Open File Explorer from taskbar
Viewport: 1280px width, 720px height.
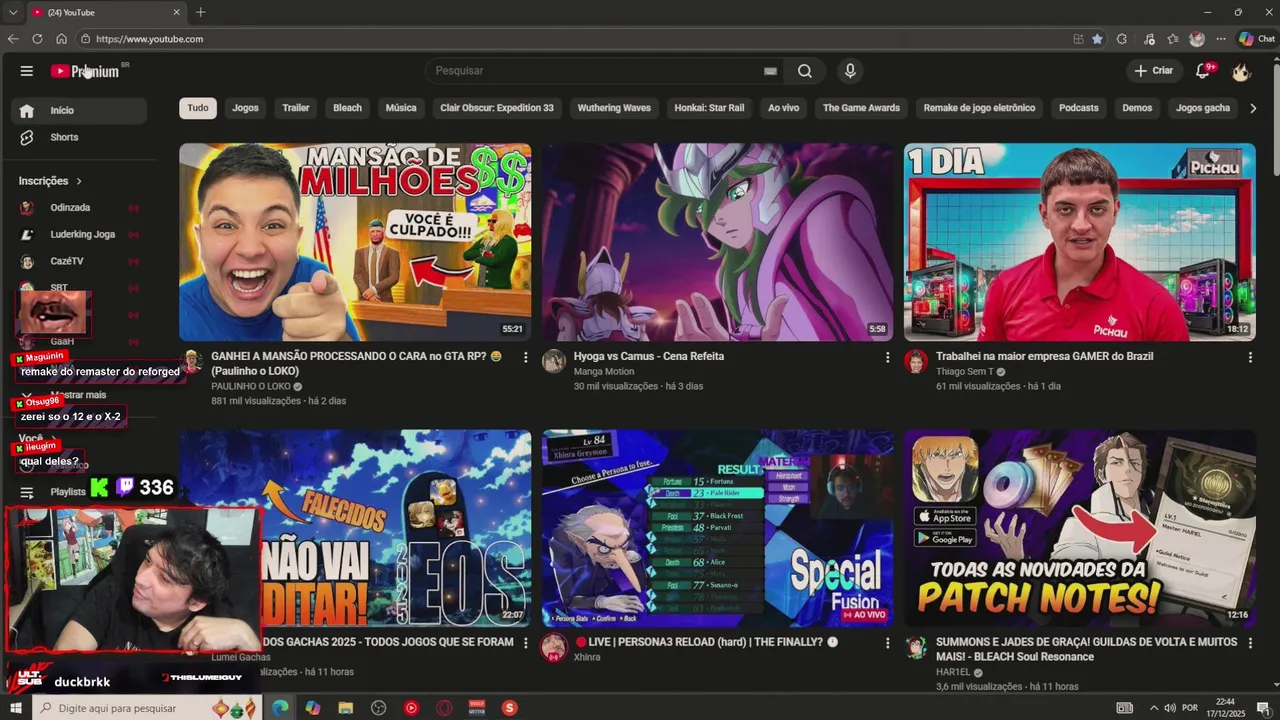[346, 708]
